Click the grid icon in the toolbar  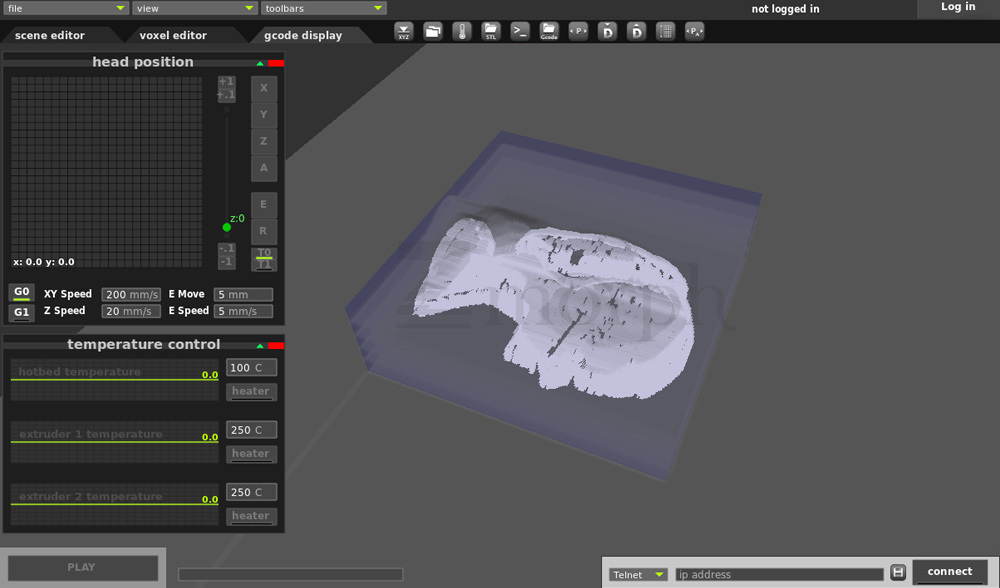[665, 31]
